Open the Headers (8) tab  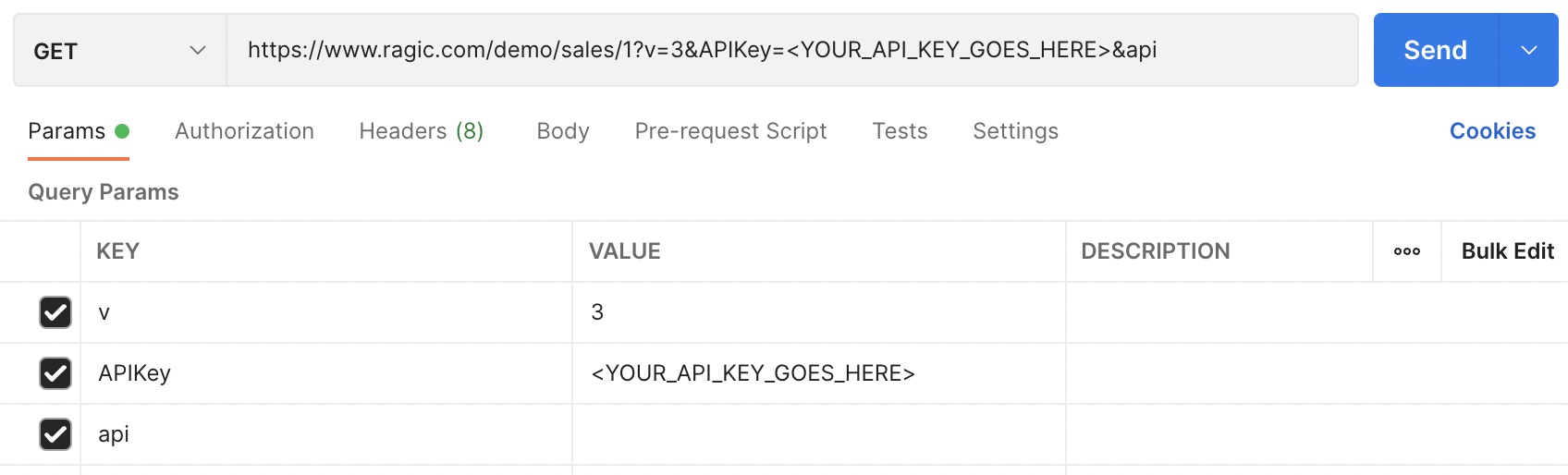point(421,131)
